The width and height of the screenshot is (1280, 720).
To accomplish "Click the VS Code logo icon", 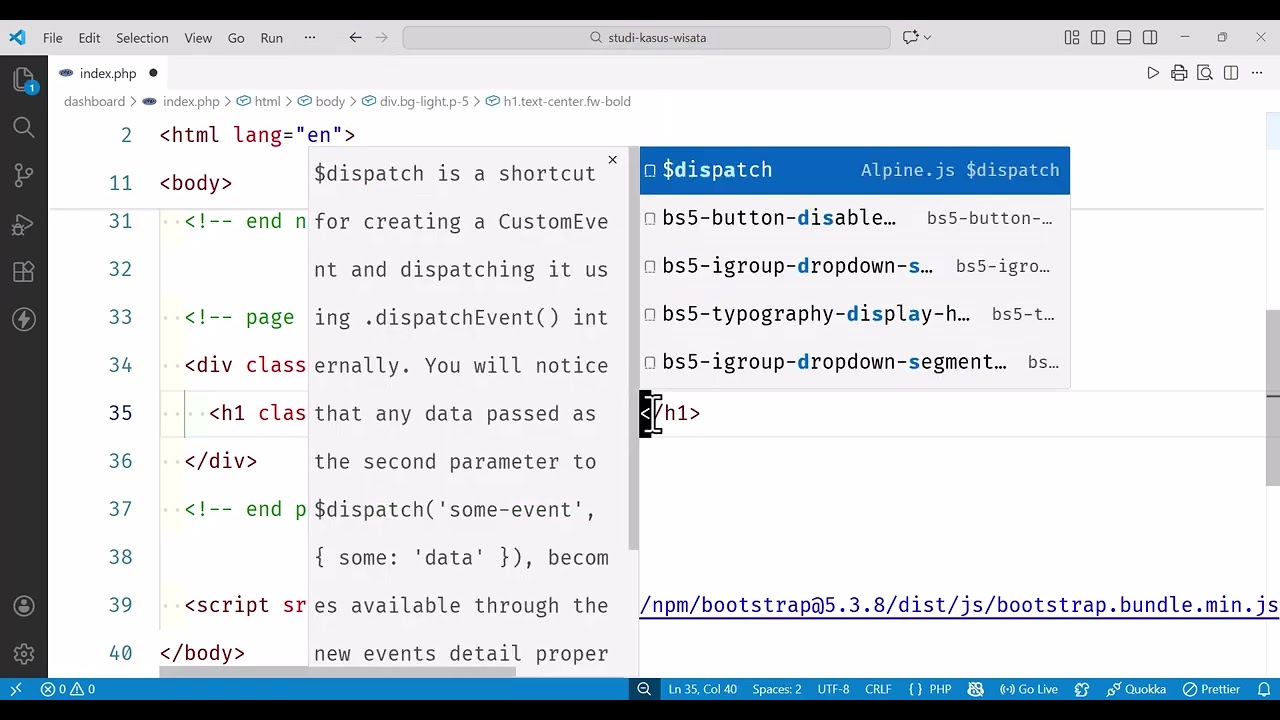I will 17,37.
